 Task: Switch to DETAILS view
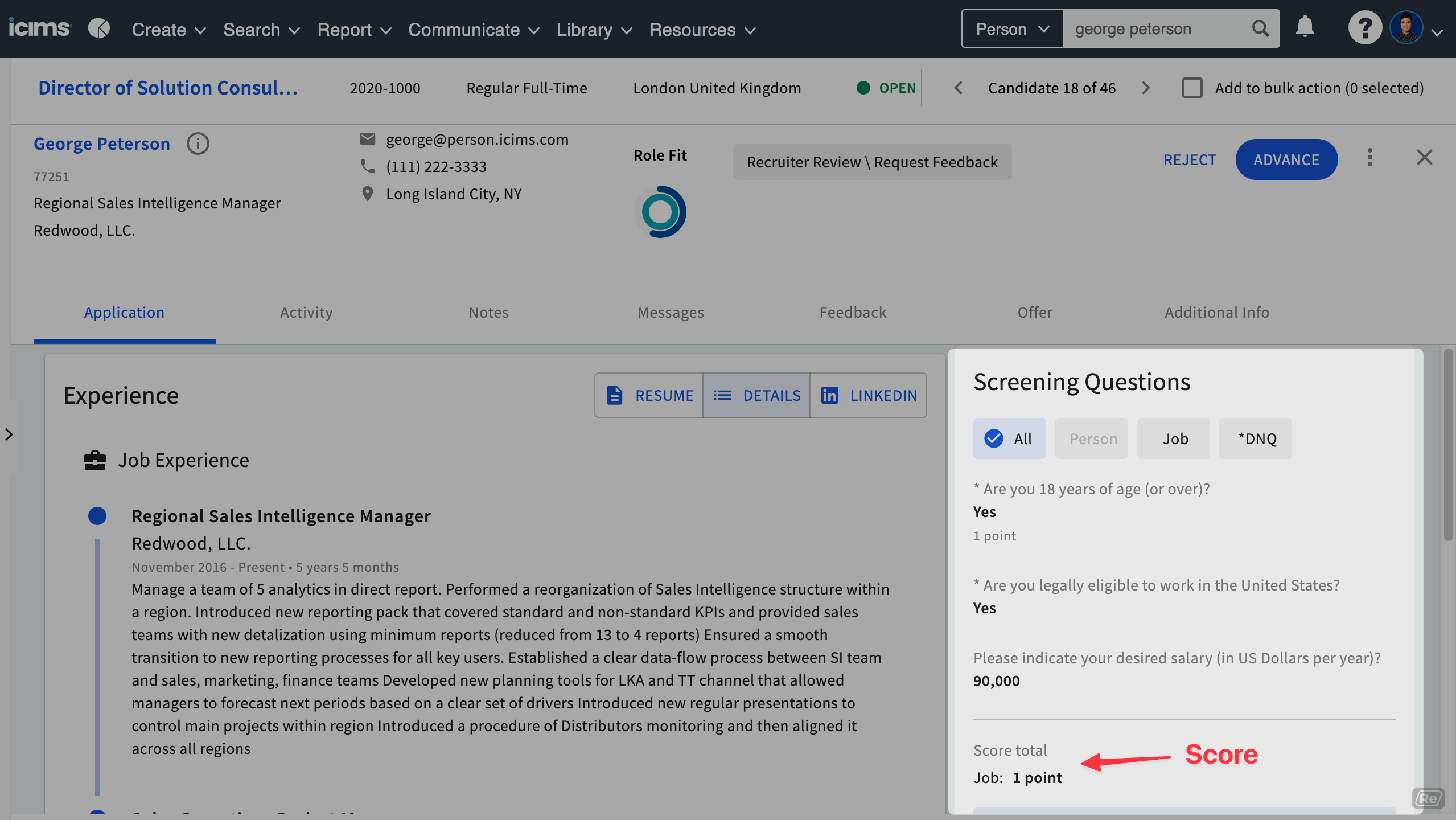coord(756,395)
